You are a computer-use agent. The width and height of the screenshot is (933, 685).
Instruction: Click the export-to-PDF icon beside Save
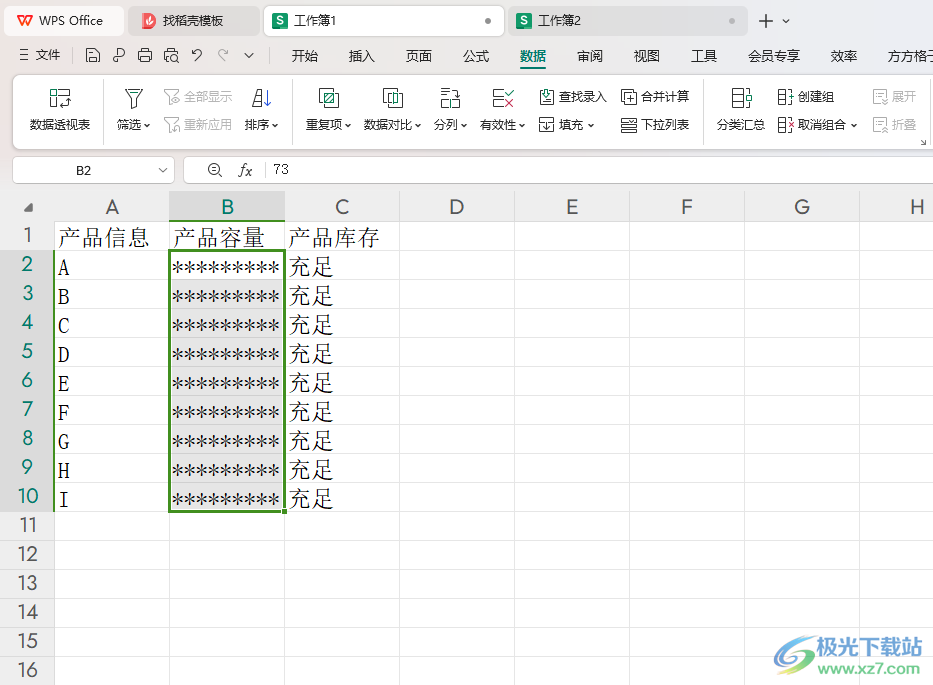point(118,55)
